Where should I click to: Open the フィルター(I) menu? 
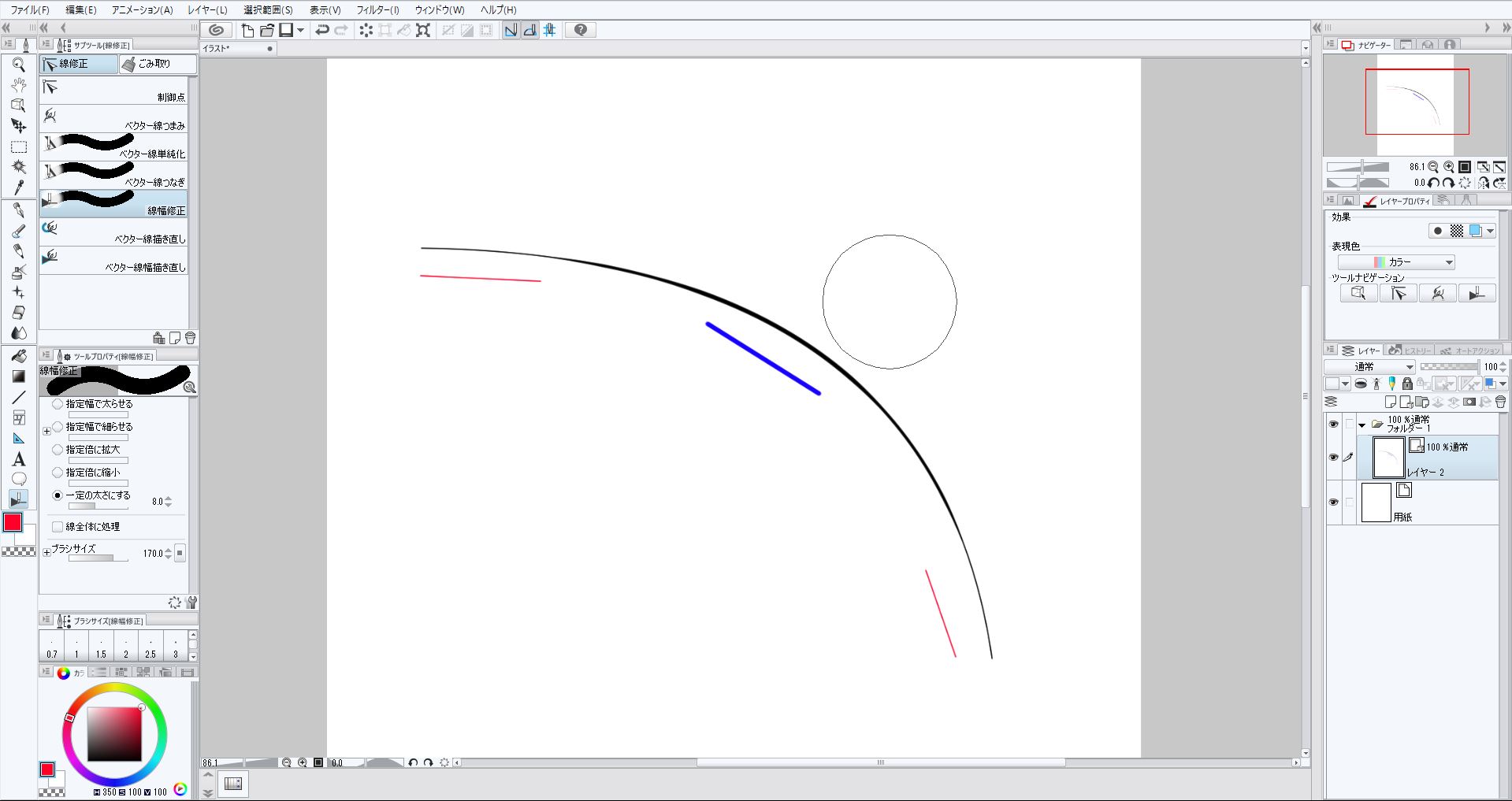click(377, 10)
